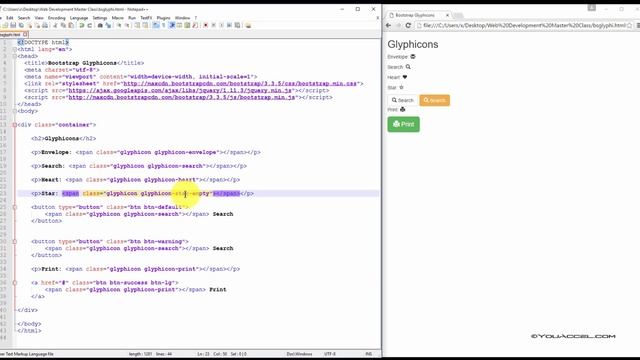Open the Encoding menu

tap(56, 18)
